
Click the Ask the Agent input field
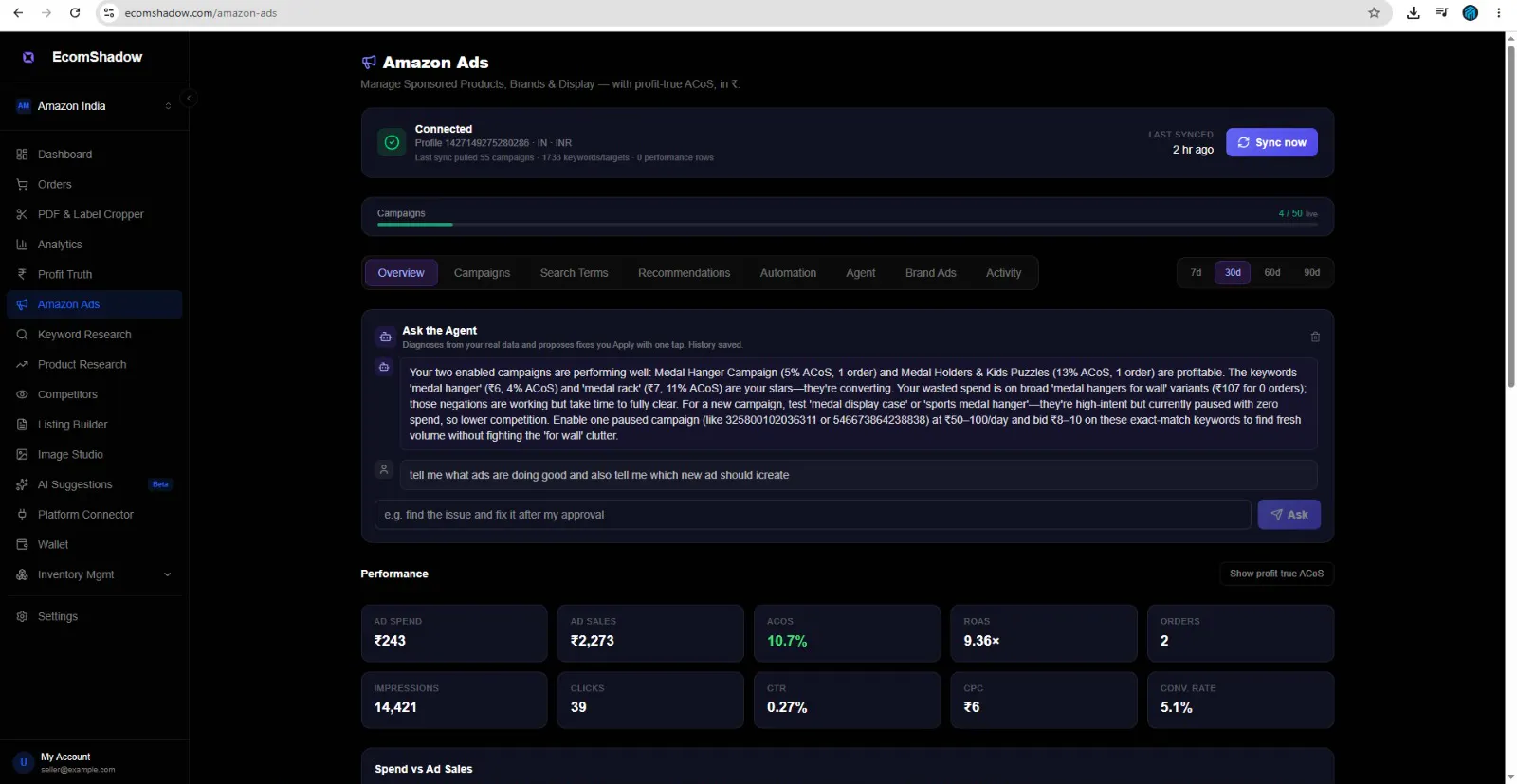click(813, 515)
